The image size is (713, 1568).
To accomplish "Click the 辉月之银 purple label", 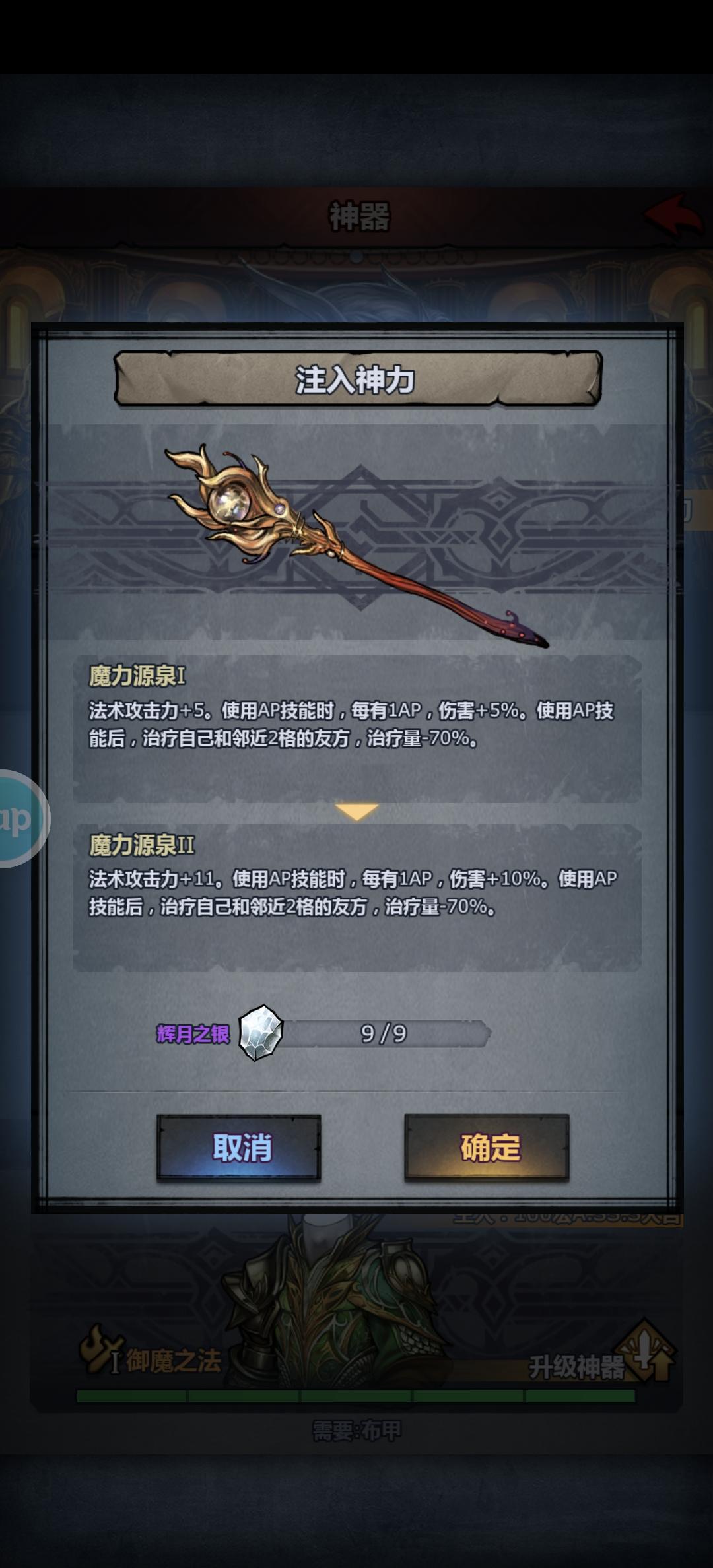I will click(x=193, y=1034).
